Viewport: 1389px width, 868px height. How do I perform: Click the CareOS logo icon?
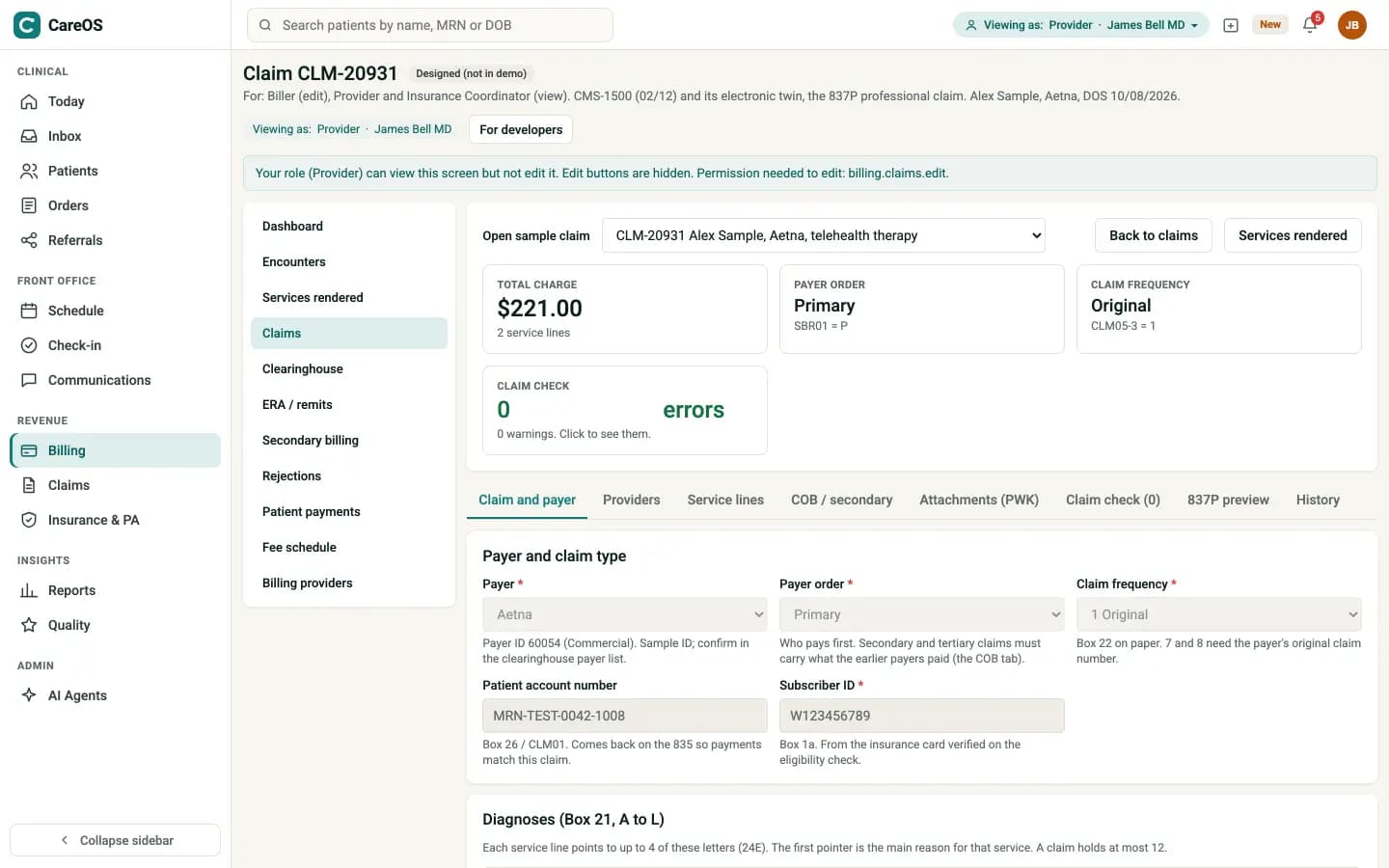[x=27, y=25]
